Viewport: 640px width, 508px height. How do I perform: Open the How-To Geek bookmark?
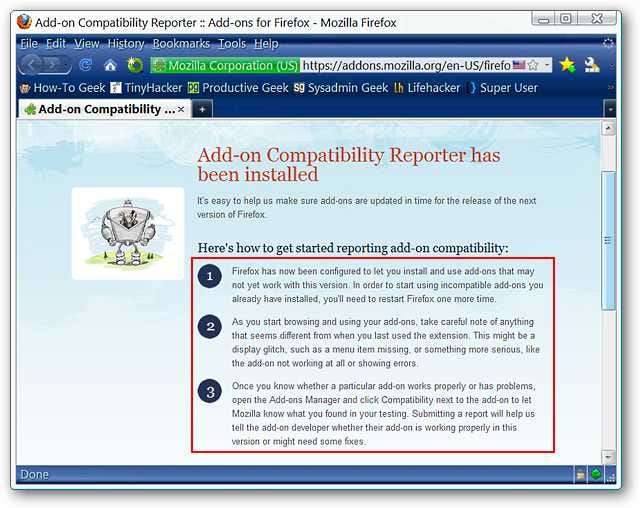click(x=62, y=88)
